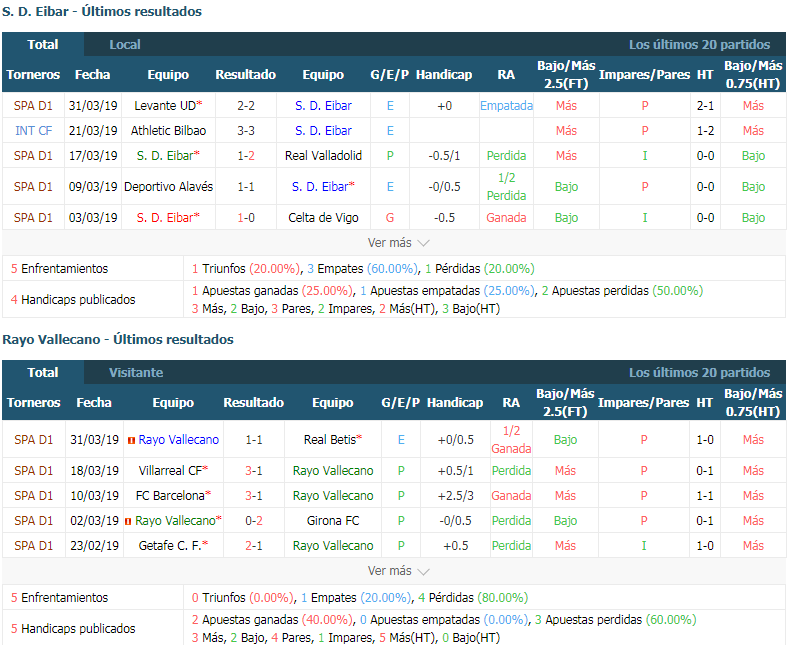Click Rayo Vallecano in 23/02/19 row
The height and width of the screenshot is (645, 788).
[x=333, y=545]
